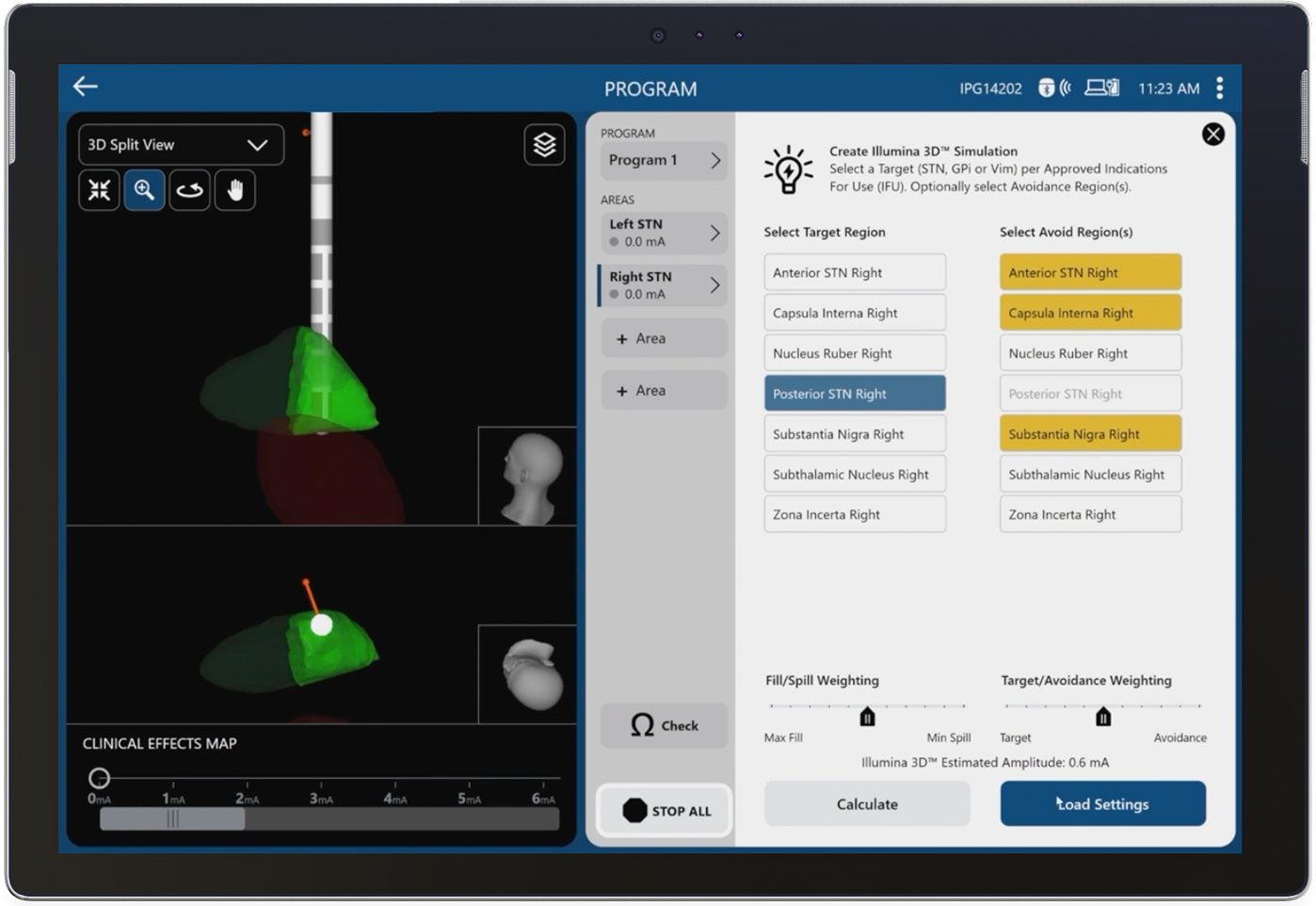Enable Zona Incerta Right as avoid region
The image size is (1316, 906).
point(1089,513)
